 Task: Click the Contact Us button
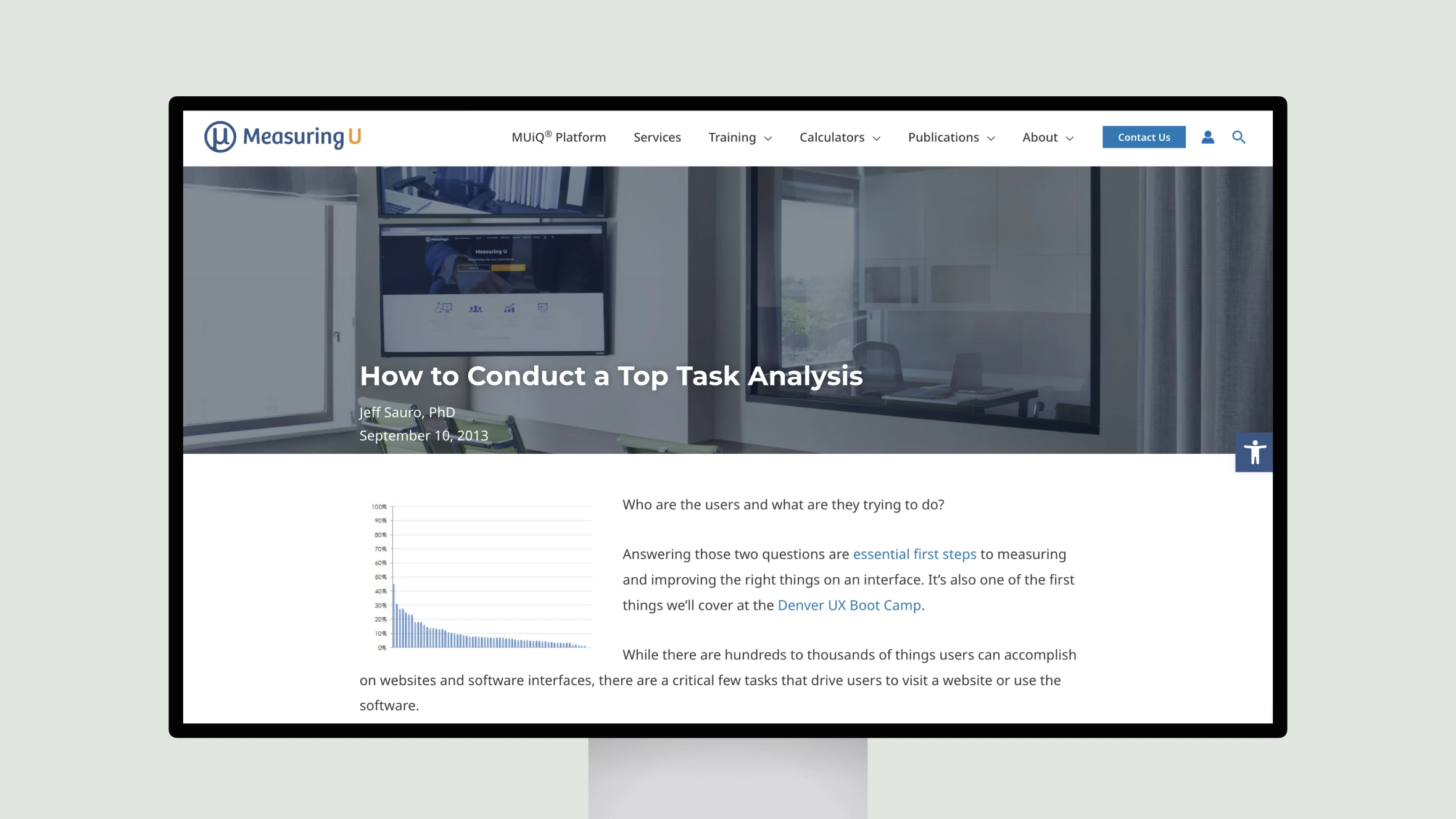coord(1143,137)
